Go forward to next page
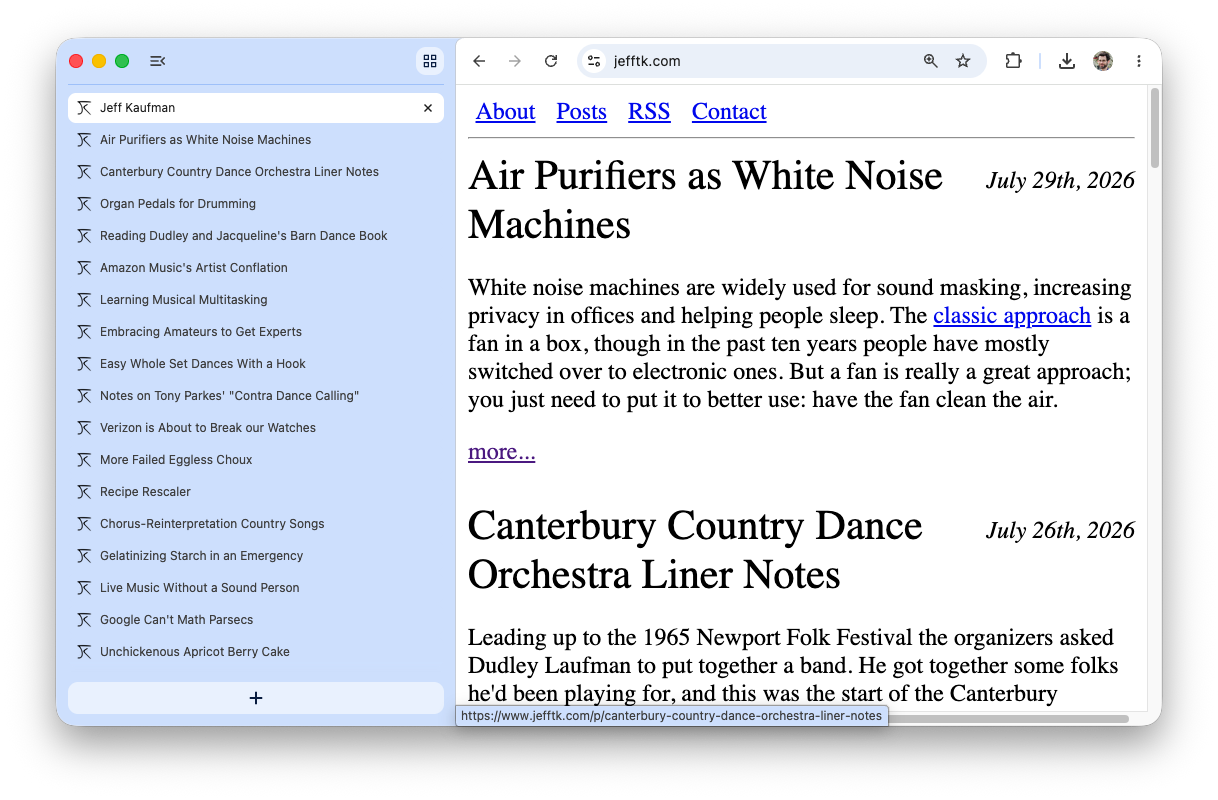Viewport: 1218px width, 800px height. pyautogui.click(x=515, y=61)
